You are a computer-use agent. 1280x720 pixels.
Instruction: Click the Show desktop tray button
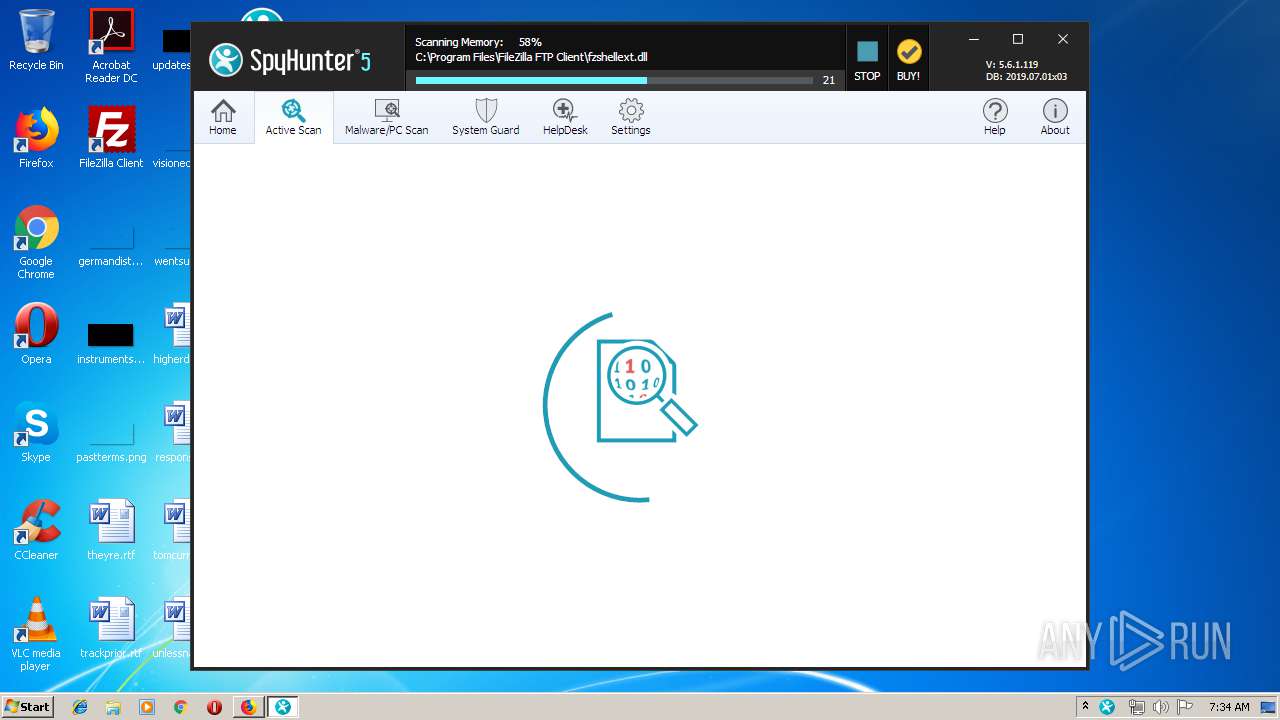[1270, 707]
